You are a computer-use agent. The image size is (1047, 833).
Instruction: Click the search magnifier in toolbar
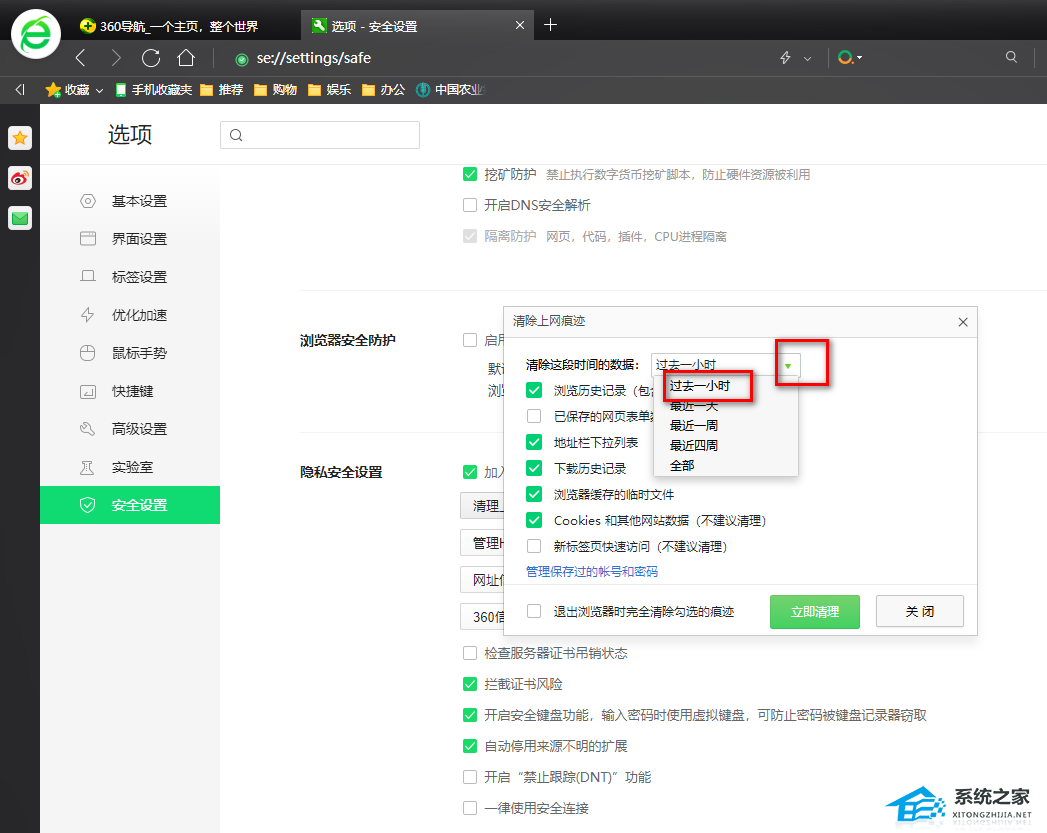[1012, 58]
